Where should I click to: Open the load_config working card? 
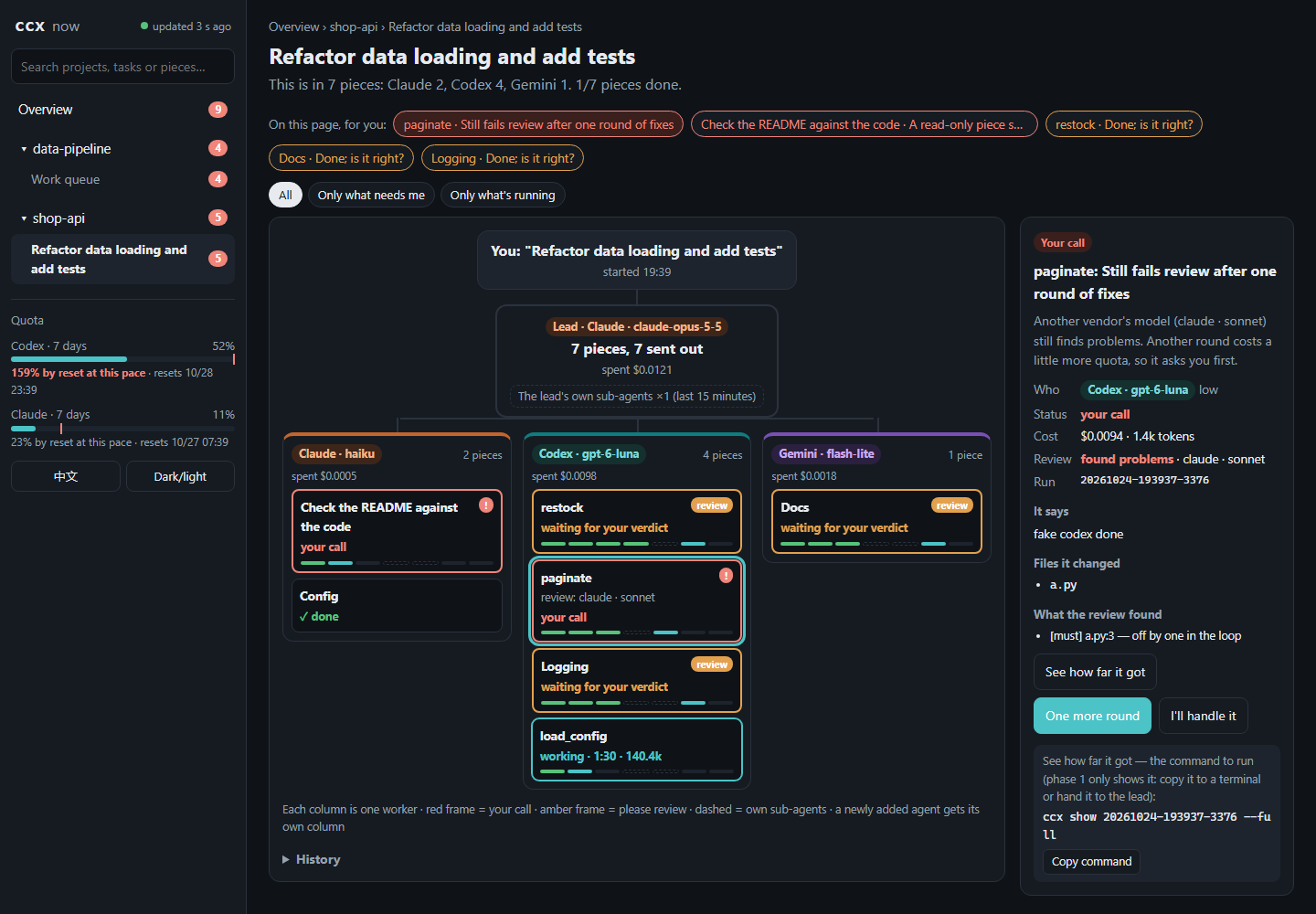click(637, 749)
